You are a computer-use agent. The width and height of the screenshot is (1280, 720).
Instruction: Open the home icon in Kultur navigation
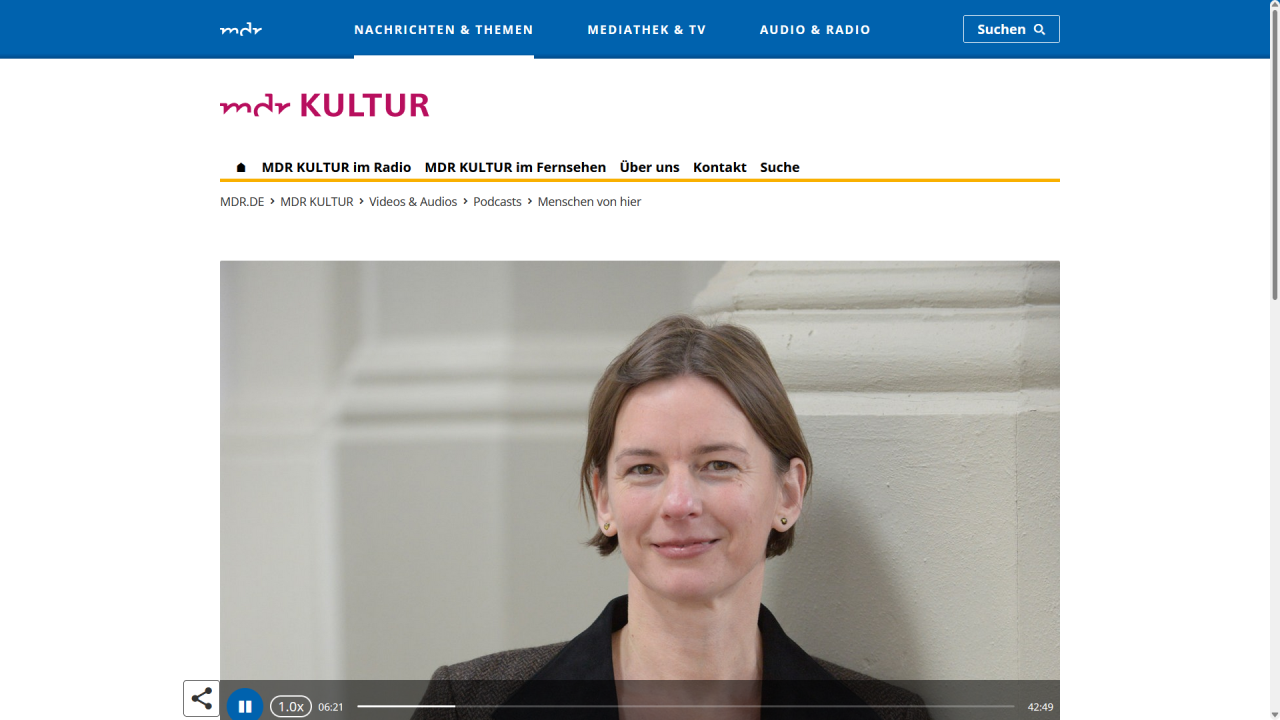pyautogui.click(x=241, y=167)
